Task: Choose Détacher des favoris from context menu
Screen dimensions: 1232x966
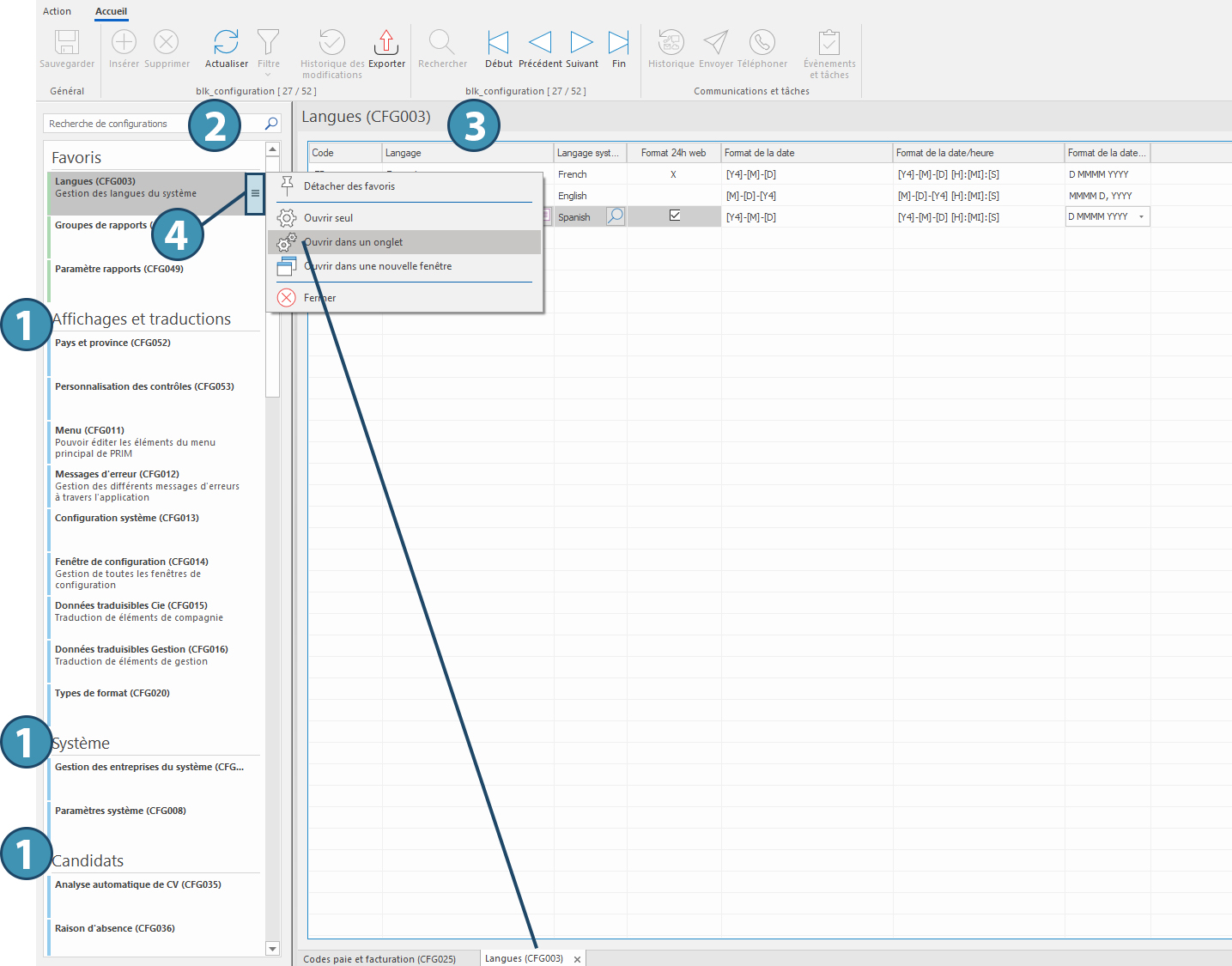Action: click(x=349, y=186)
